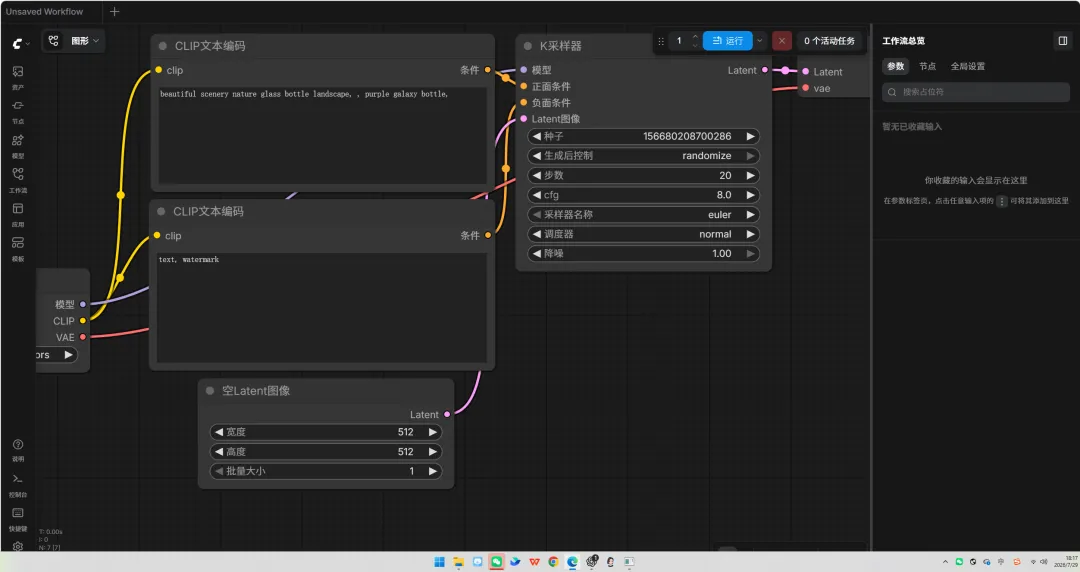This screenshot has height=572, width=1080.
Task: Increase cfg value with right arrow
Action: click(x=750, y=195)
